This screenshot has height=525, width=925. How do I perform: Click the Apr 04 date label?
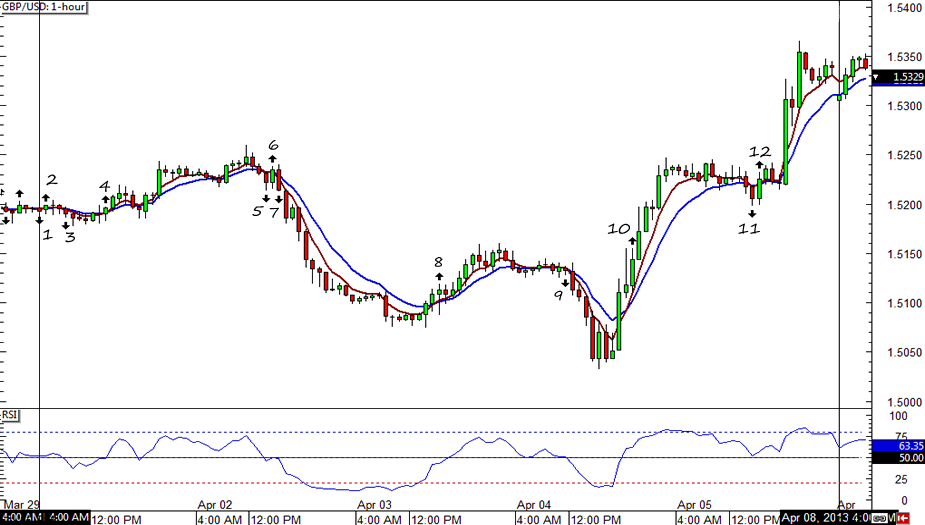point(533,505)
